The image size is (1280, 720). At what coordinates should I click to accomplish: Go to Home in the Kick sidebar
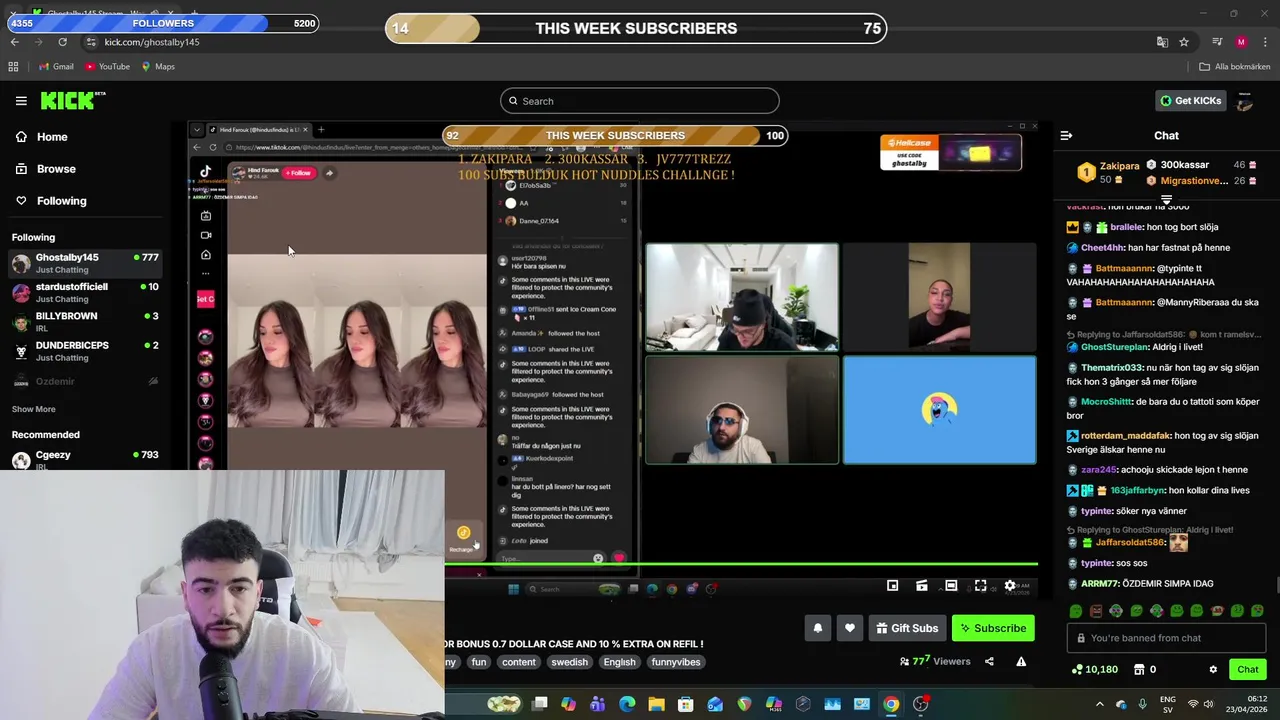(x=41, y=137)
